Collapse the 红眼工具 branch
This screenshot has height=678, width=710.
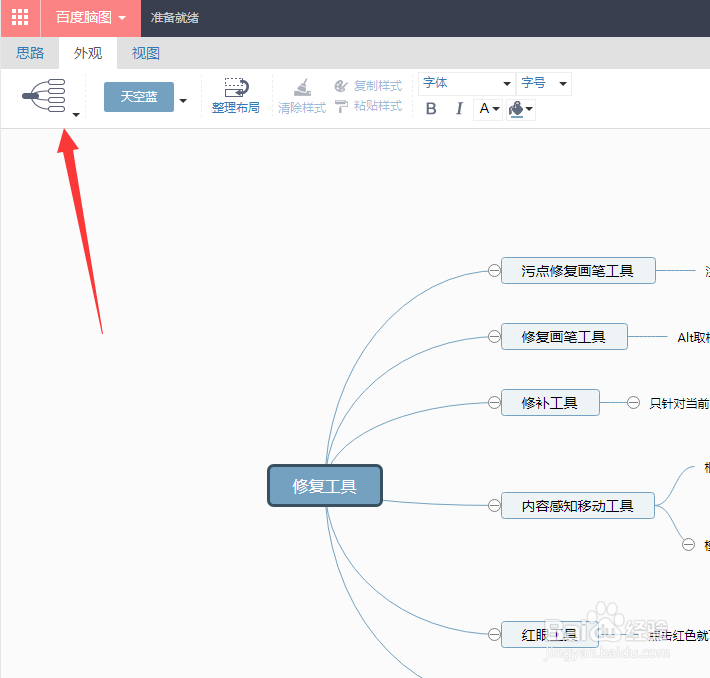click(494, 635)
